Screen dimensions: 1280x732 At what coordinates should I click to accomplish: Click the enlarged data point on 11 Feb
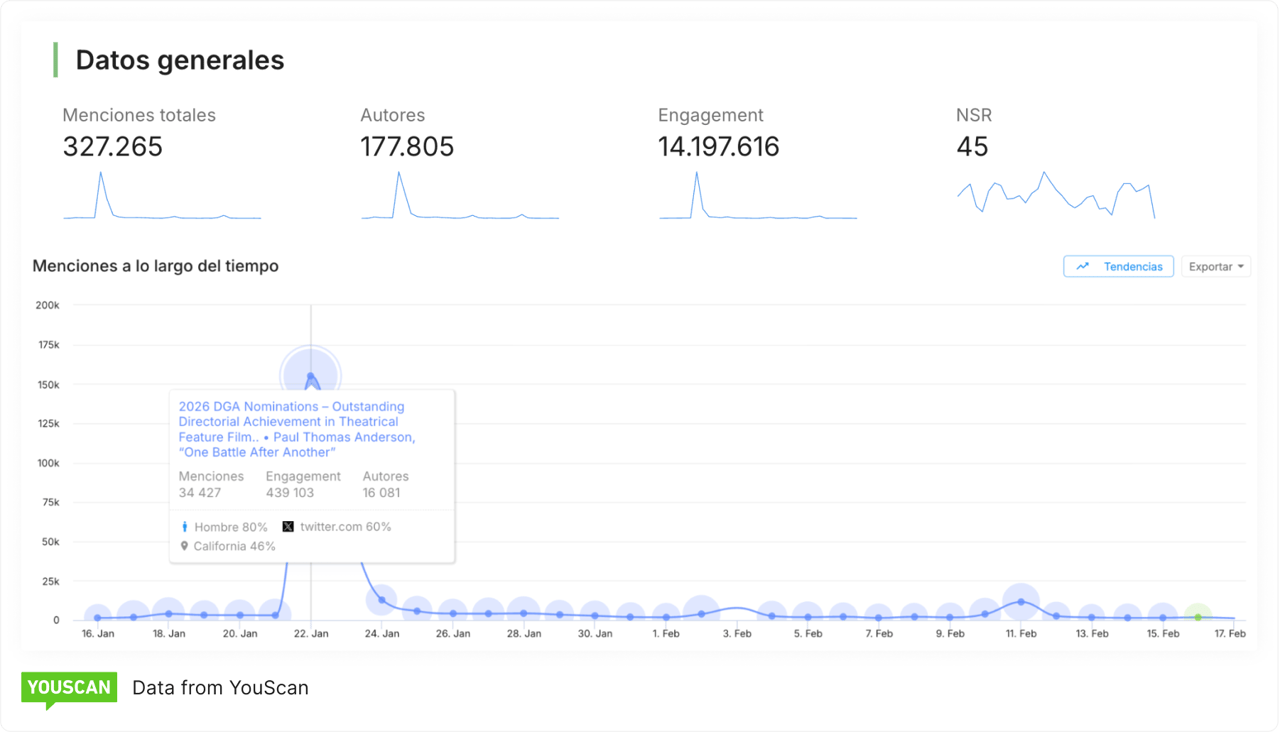coord(1020,603)
